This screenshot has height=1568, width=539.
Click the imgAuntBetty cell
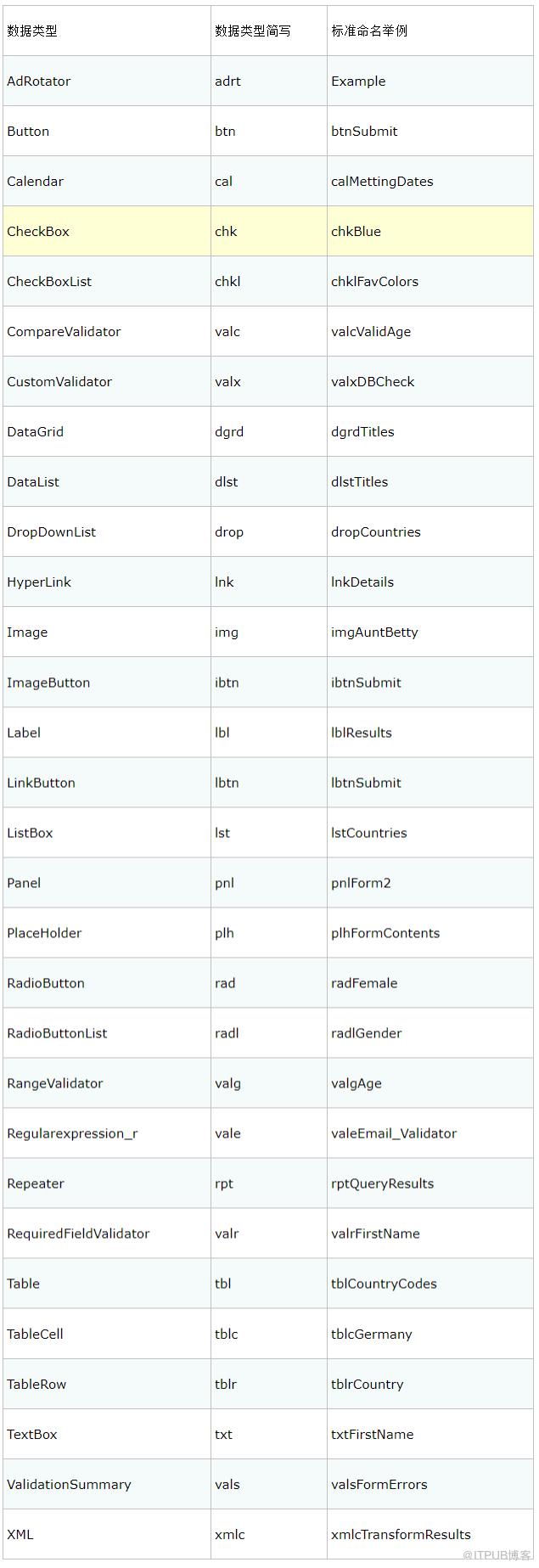pyautogui.click(x=430, y=632)
